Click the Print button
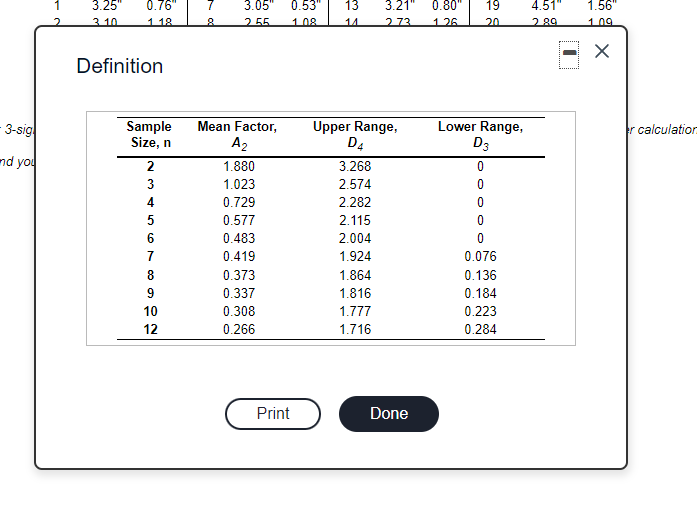697x512 pixels. [x=272, y=414]
